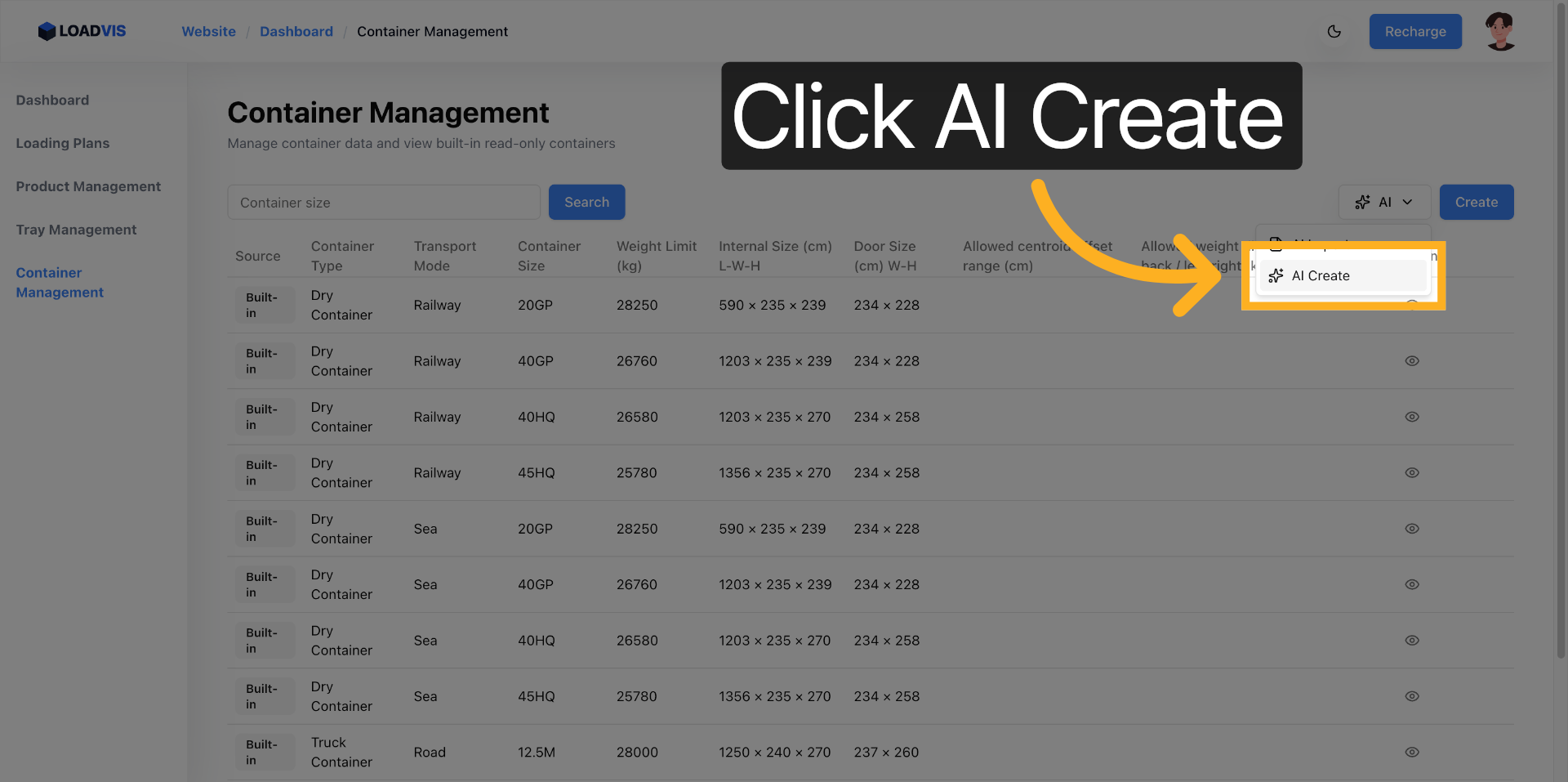
Task: Click the LOADVIS logo icon
Action: (x=47, y=31)
